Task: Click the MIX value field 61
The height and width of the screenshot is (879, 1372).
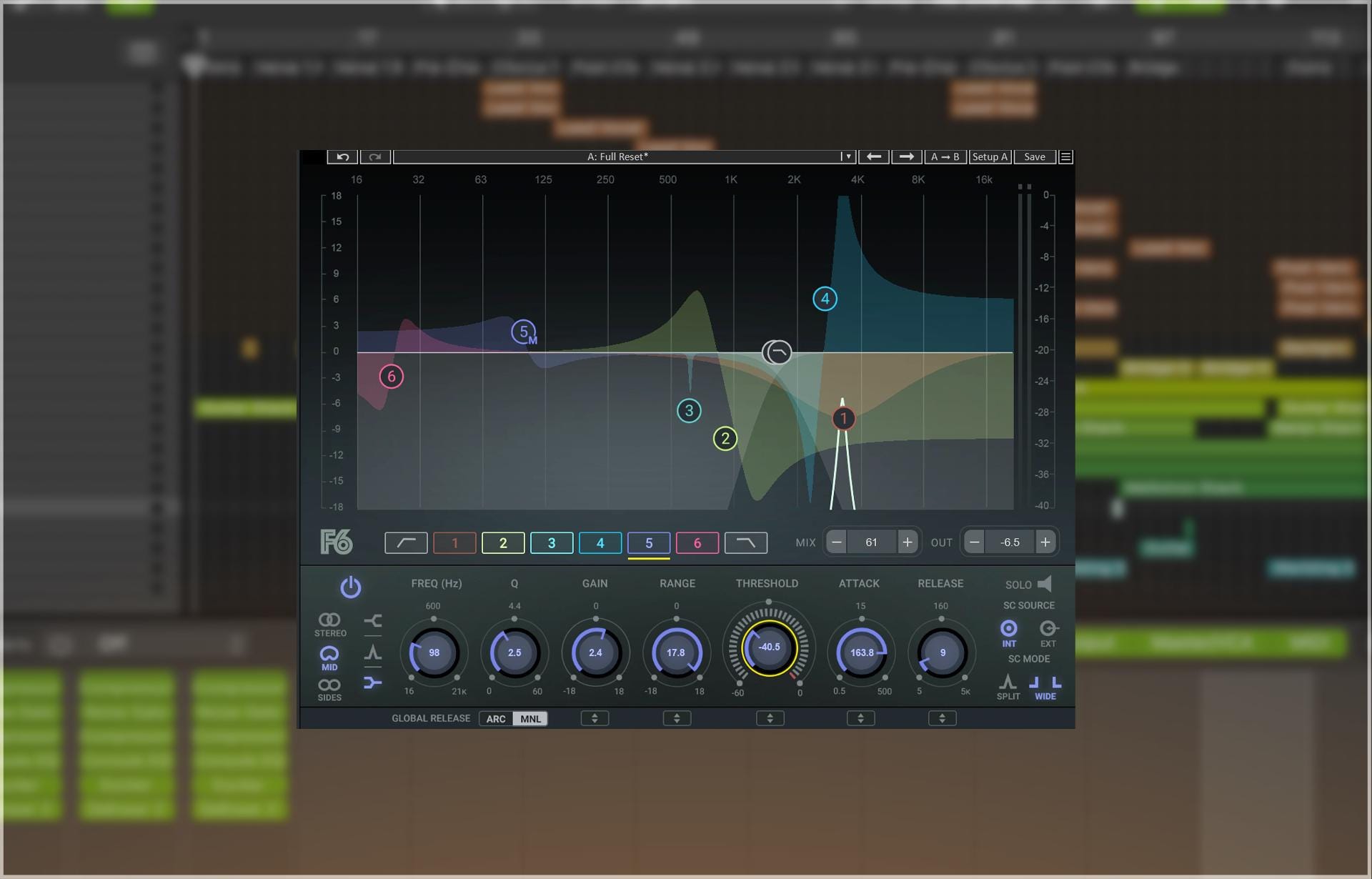Action: coord(871,542)
